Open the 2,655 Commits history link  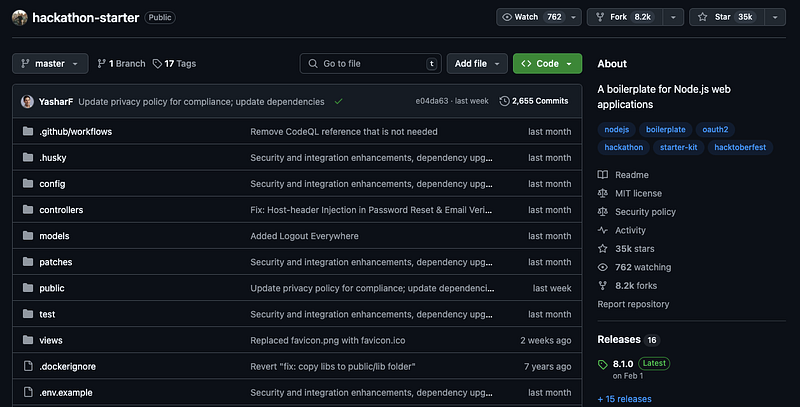pyautogui.click(x=534, y=101)
